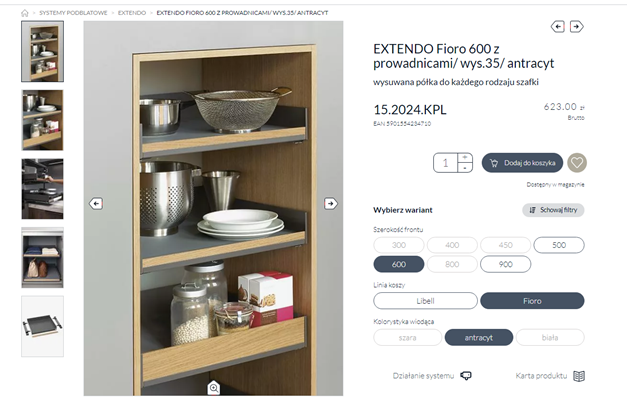Open previous product with top-right left arrow
627x411 pixels.
click(x=557, y=27)
